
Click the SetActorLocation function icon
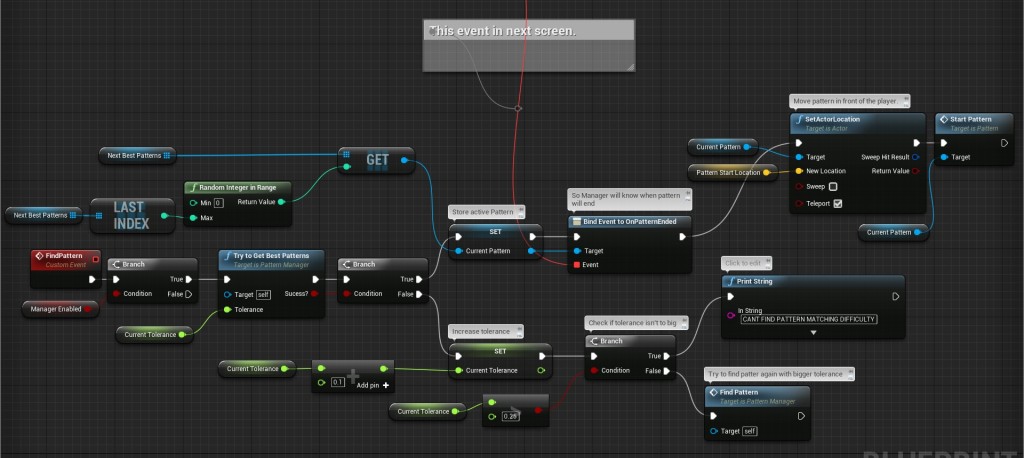(x=799, y=120)
